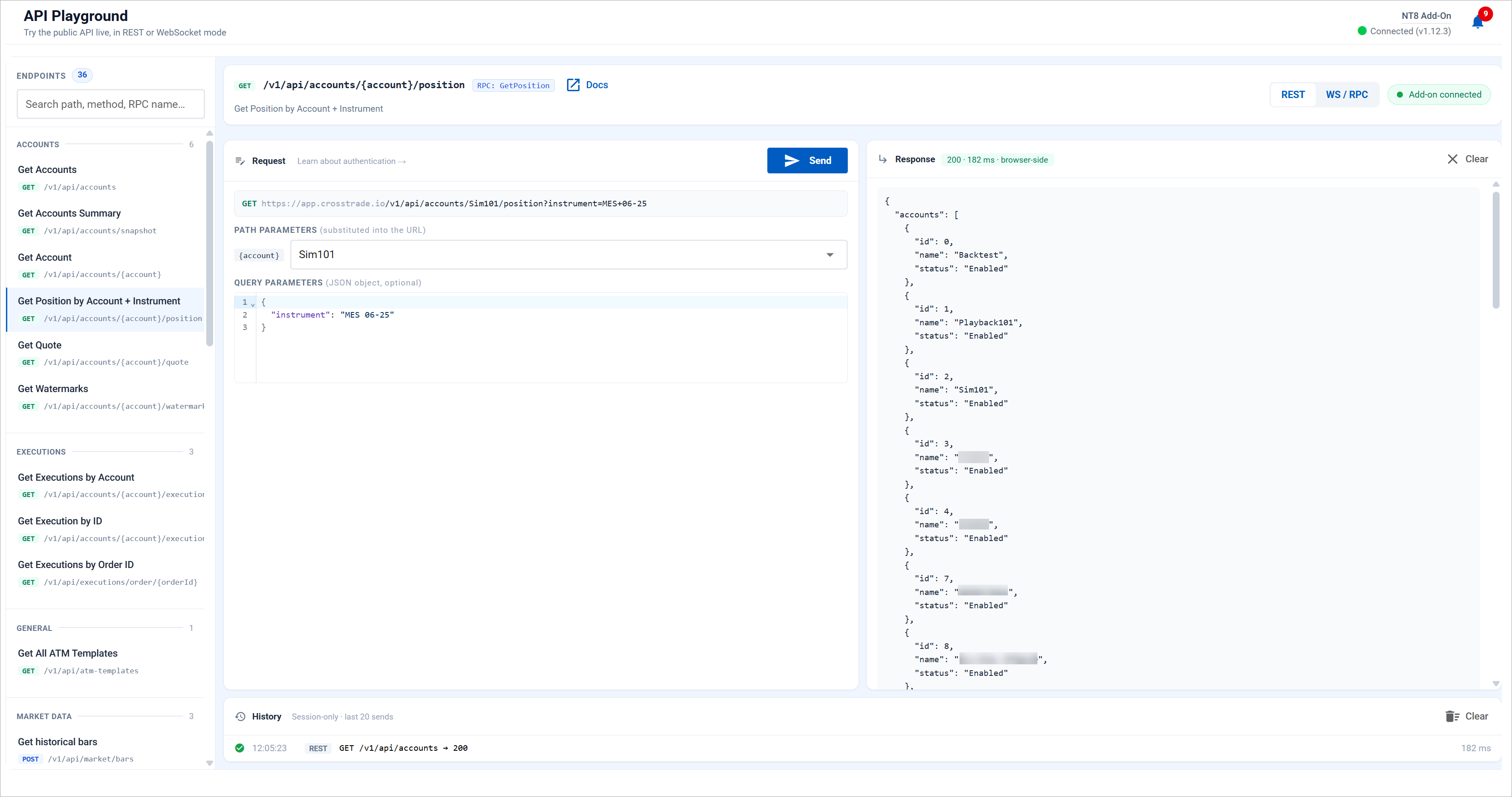Click the green Connected status dot

point(1362,31)
